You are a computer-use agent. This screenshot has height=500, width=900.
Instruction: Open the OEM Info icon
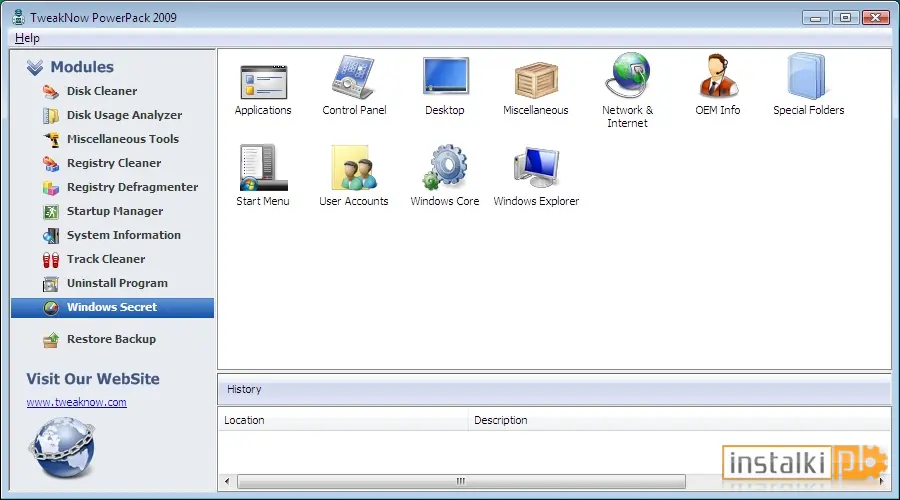(718, 76)
